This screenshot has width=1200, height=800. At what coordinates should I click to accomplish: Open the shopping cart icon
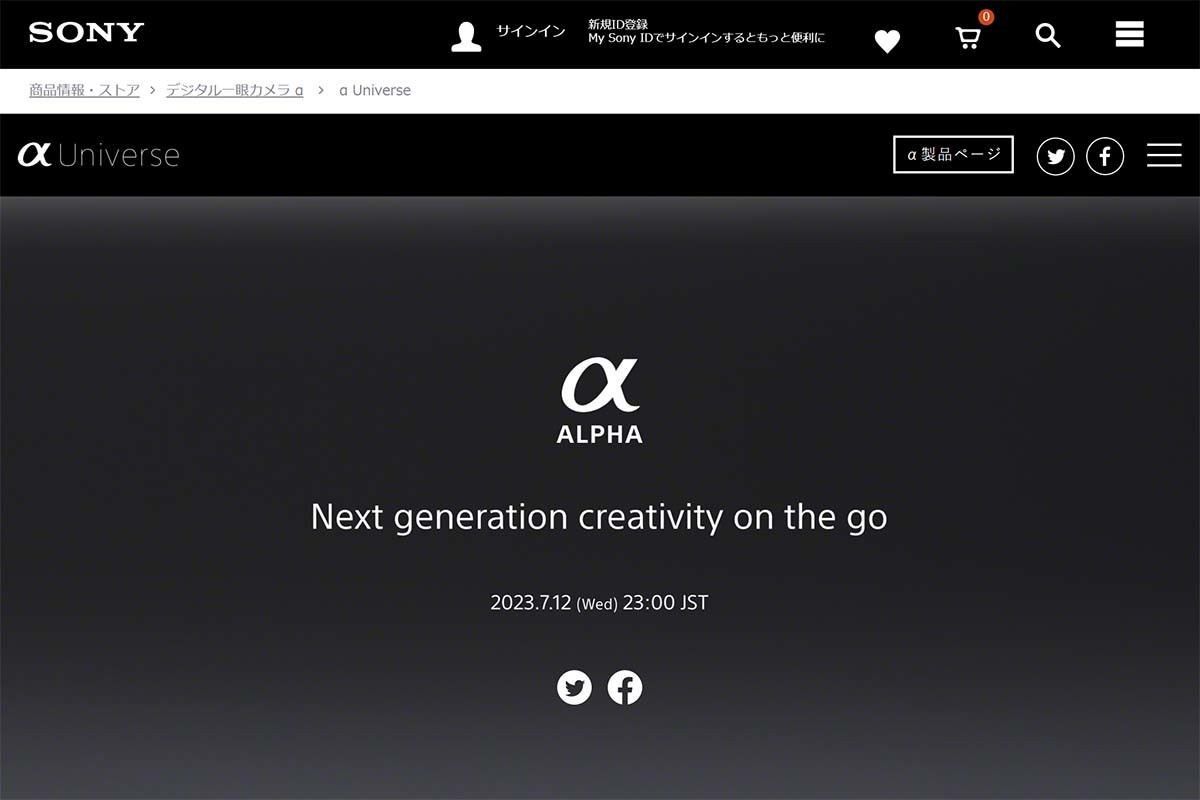click(967, 38)
